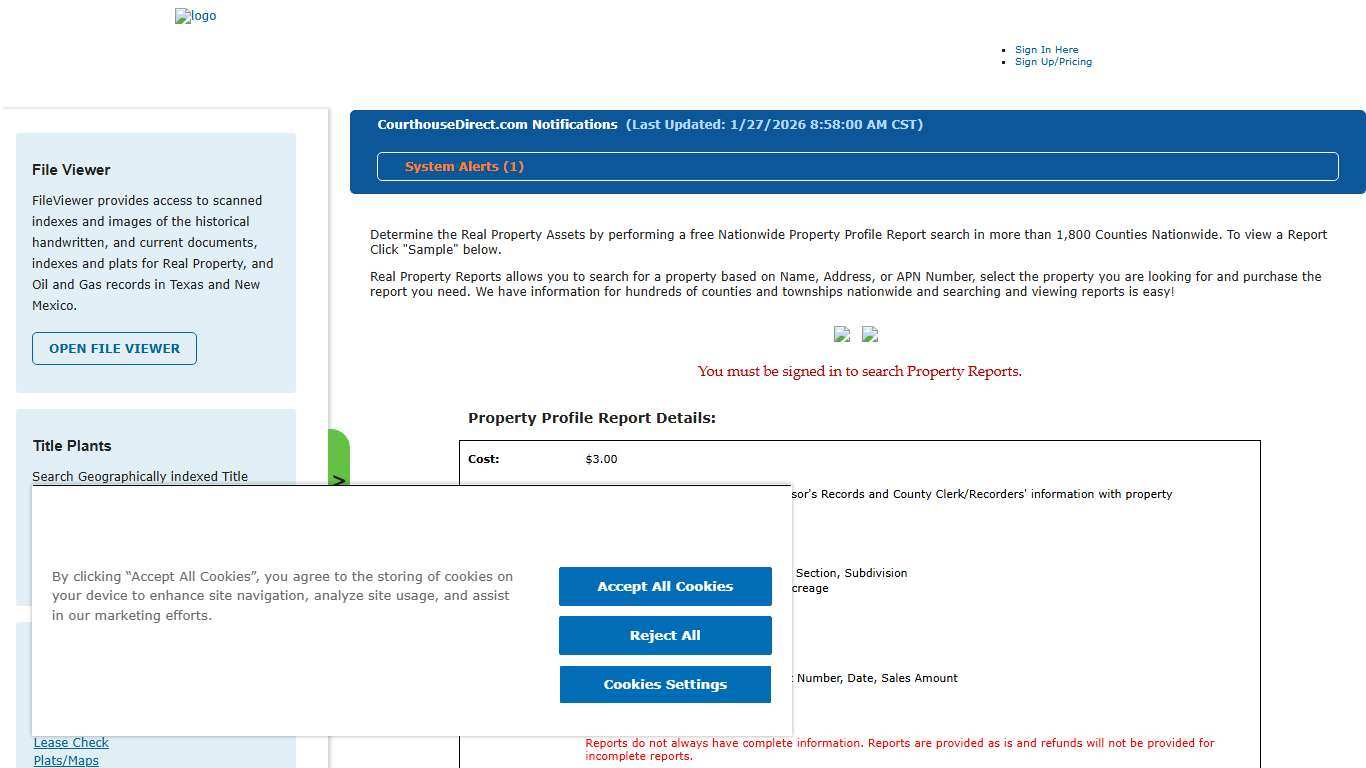The image size is (1366, 768).
Task: Click Search Geographically indexed Title link
Action: 140,476
